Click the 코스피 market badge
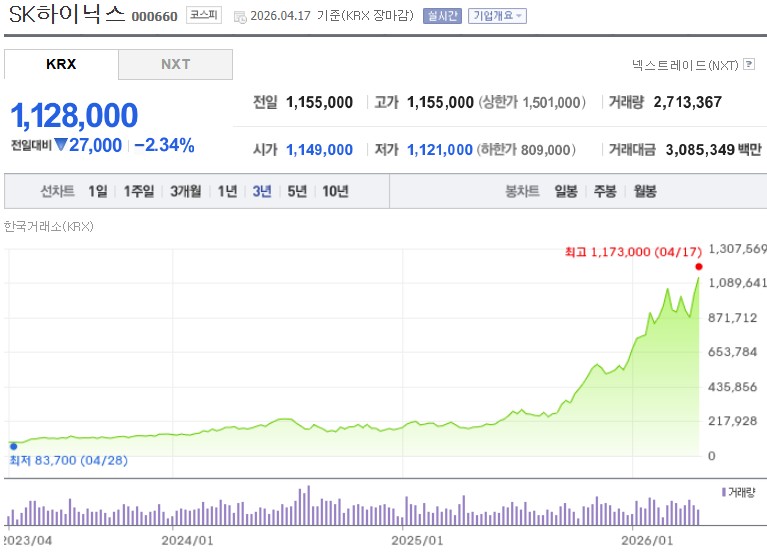This screenshot has height=558, width=767. click(204, 16)
